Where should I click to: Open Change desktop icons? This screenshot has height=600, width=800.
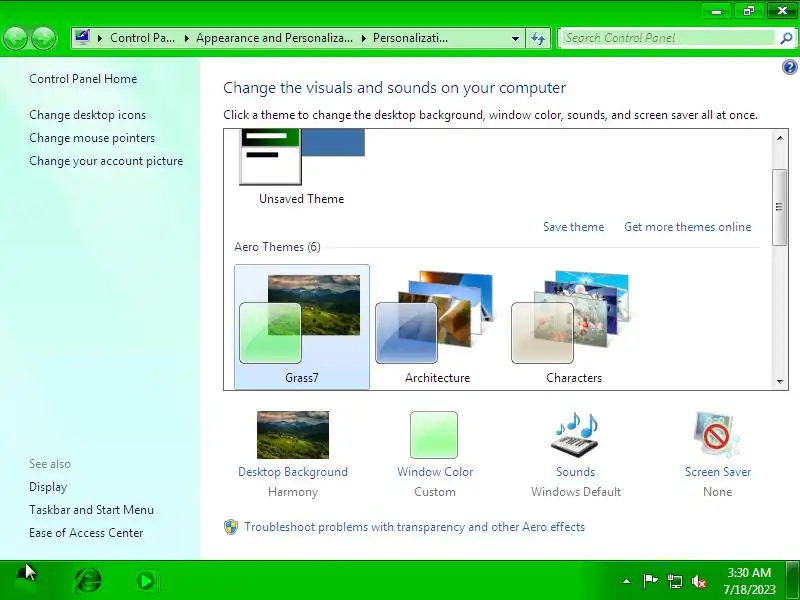point(88,115)
